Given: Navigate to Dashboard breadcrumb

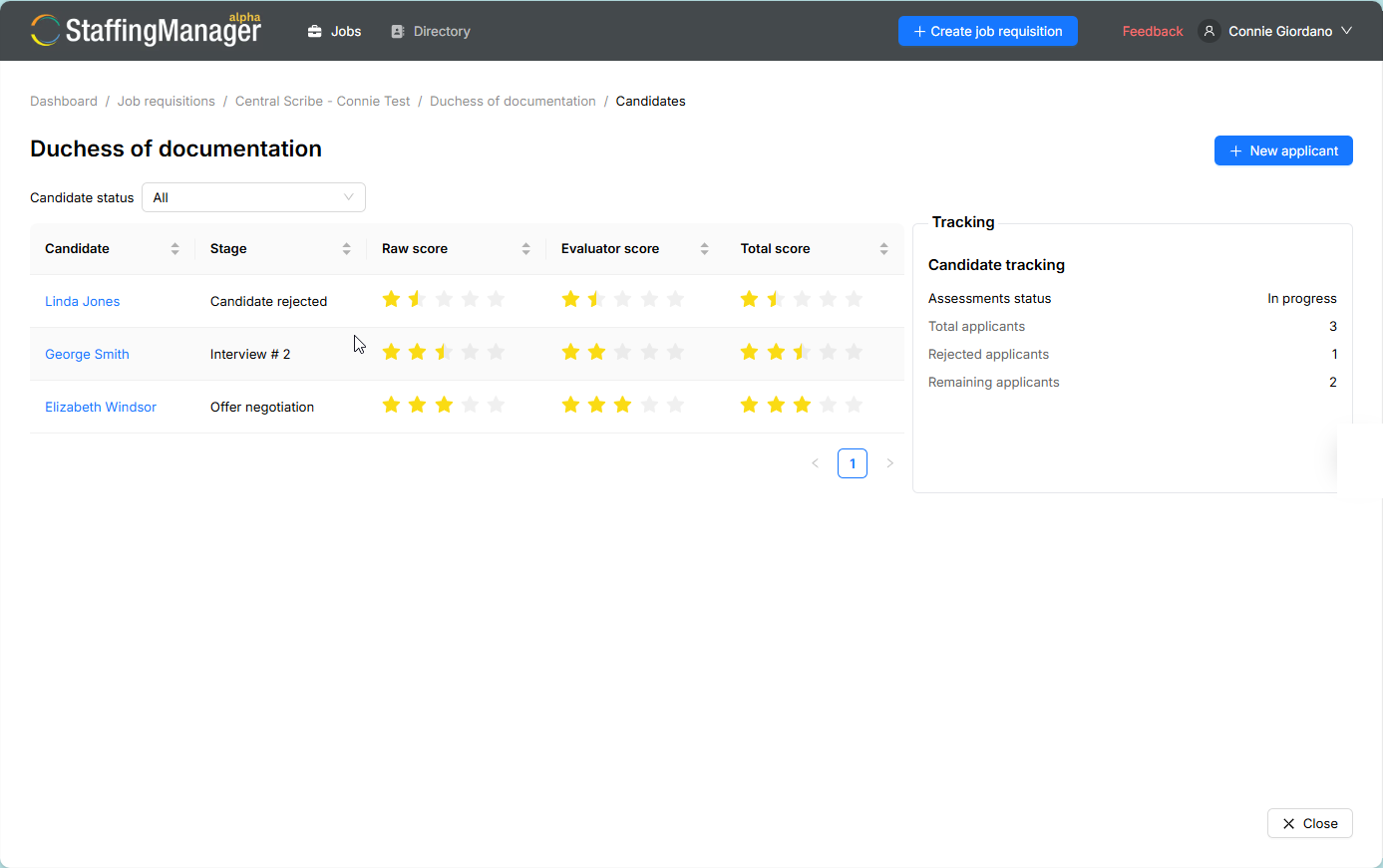Looking at the screenshot, I should click(64, 101).
